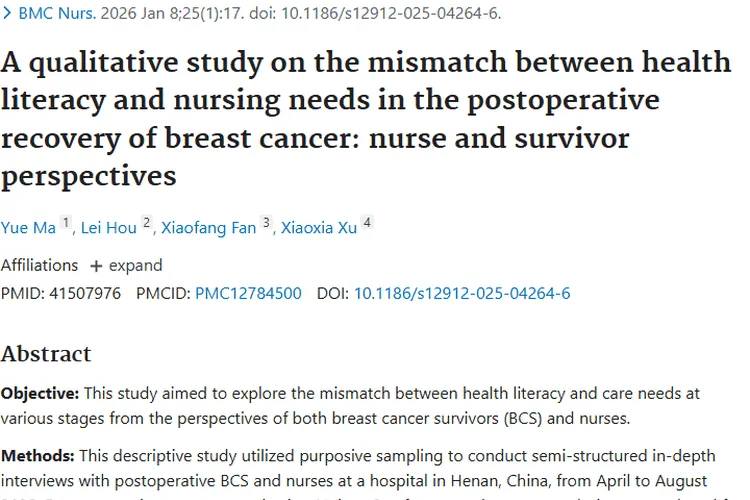The width and height of the screenshot is (750, 500).
Task: Click the Abstract section heading
Action: (x=46, y=354)
